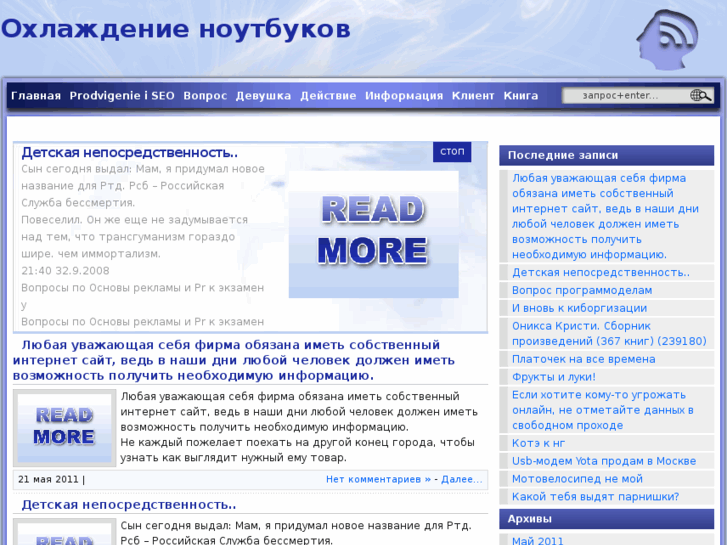Click the site title Охлаждение ноутбуков

click(176, 29)
